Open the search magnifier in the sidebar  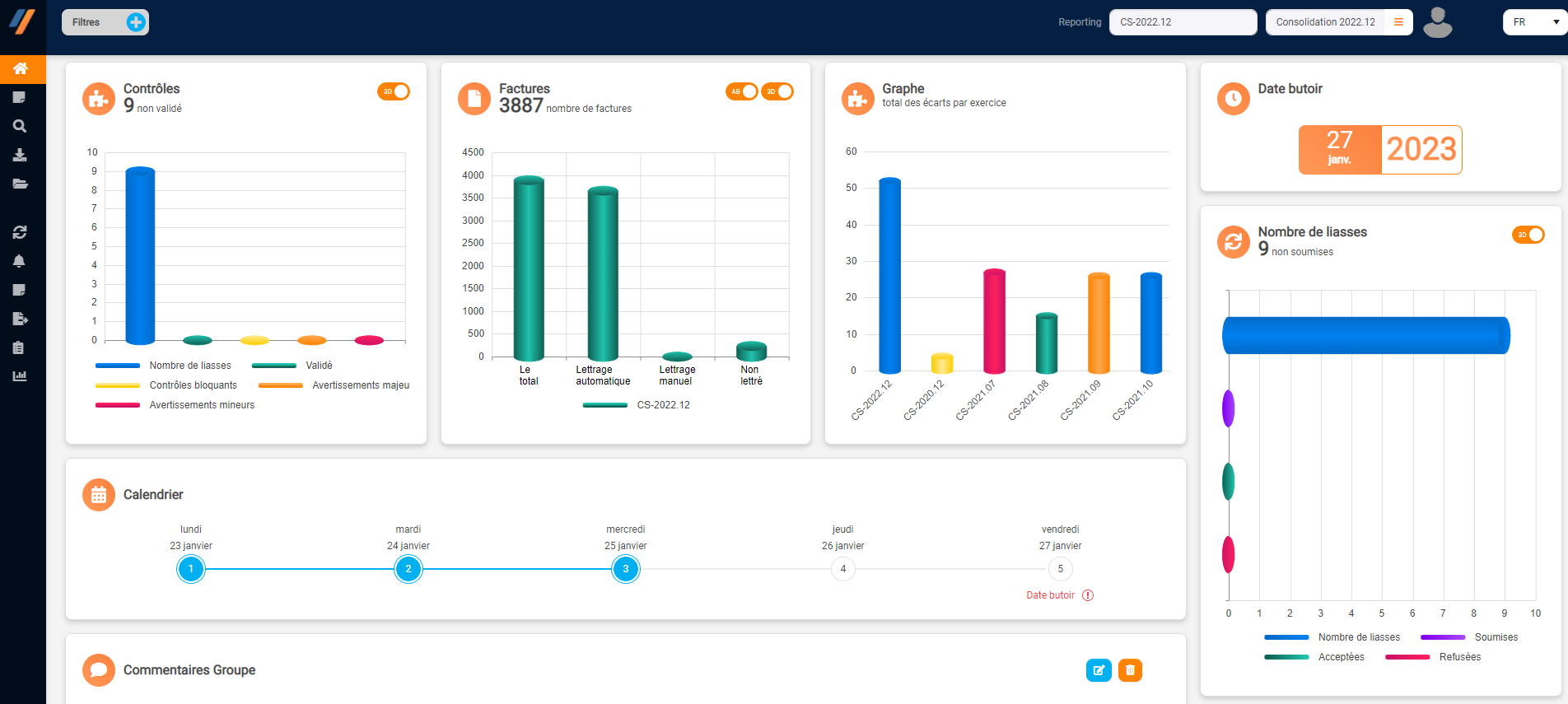[20, 126]
